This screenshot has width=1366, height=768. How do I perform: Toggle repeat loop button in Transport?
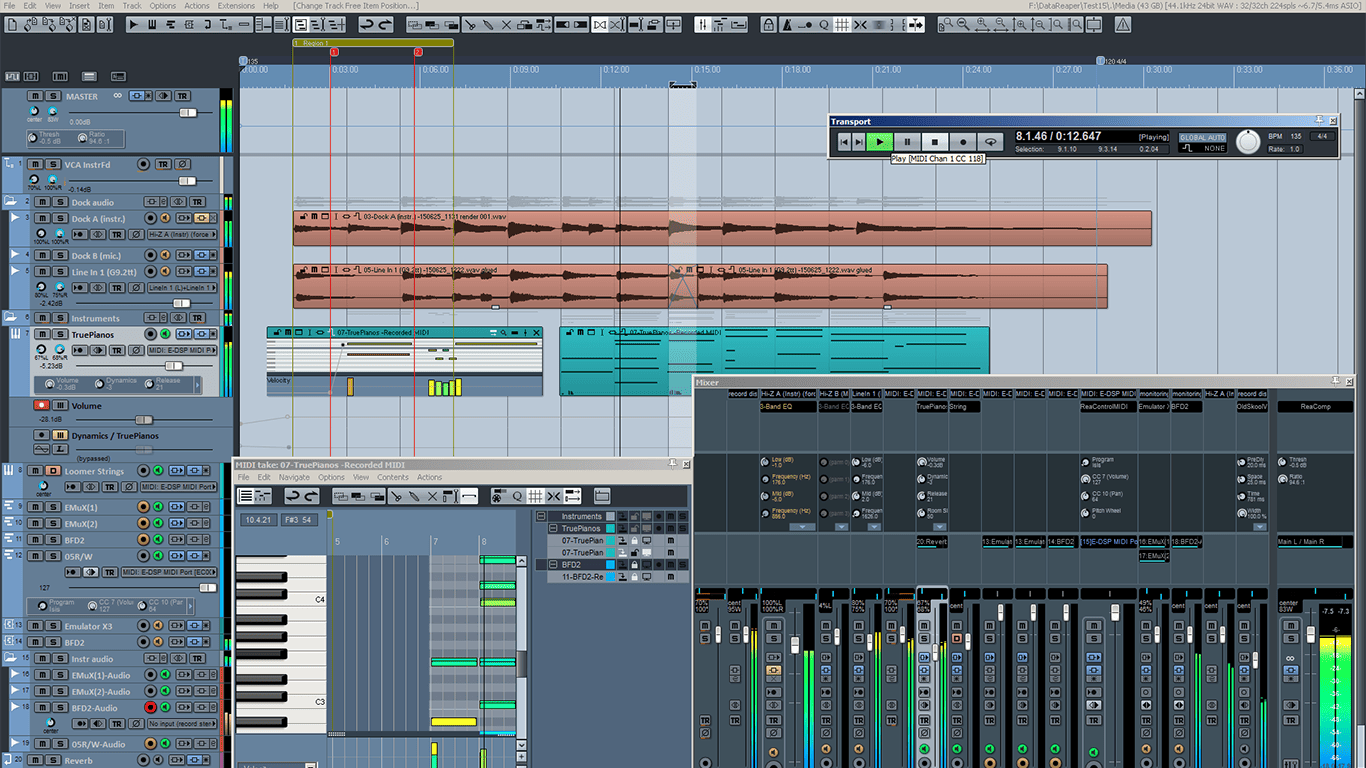point(990,142)
